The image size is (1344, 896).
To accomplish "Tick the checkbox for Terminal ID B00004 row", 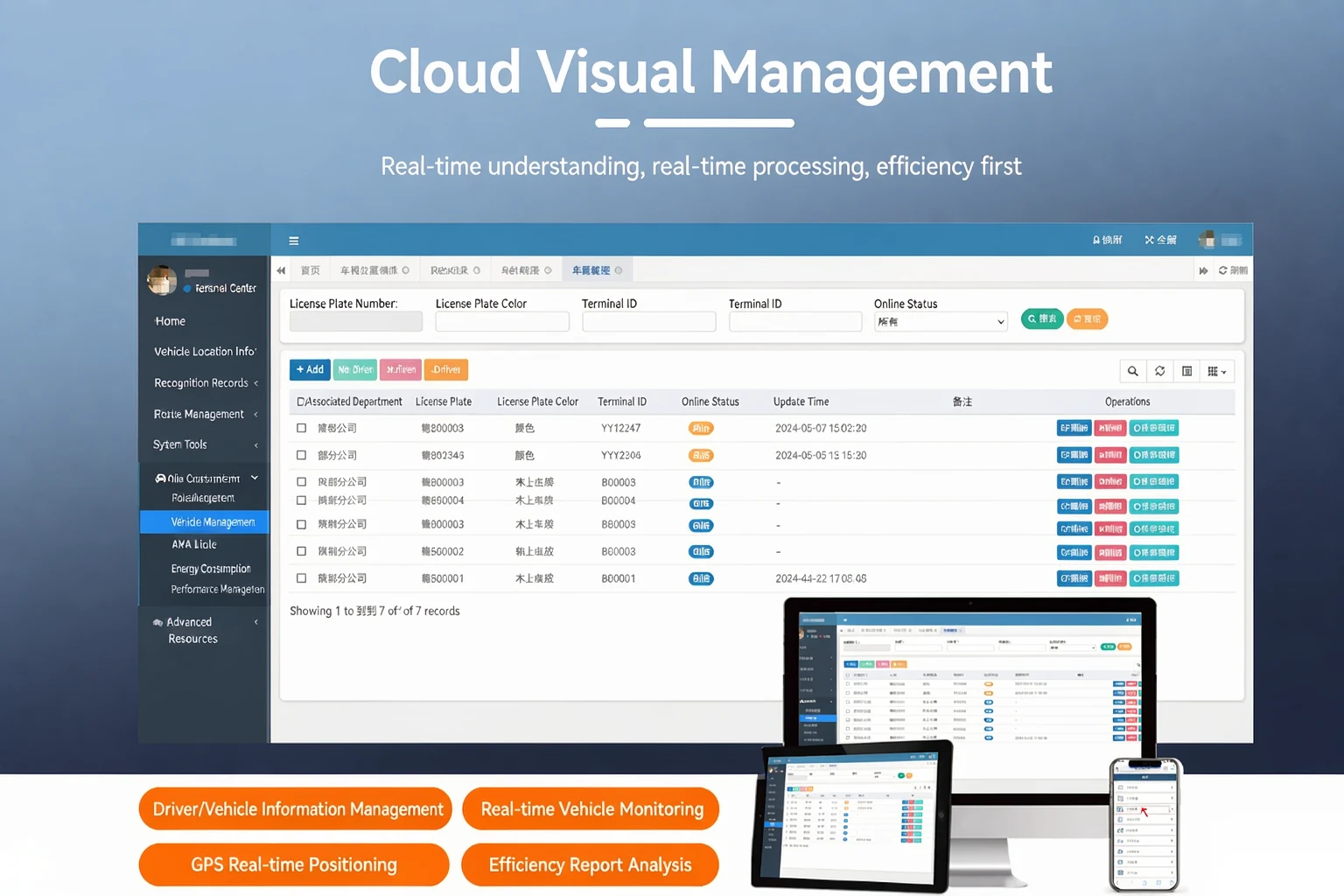I will (302, 500).
